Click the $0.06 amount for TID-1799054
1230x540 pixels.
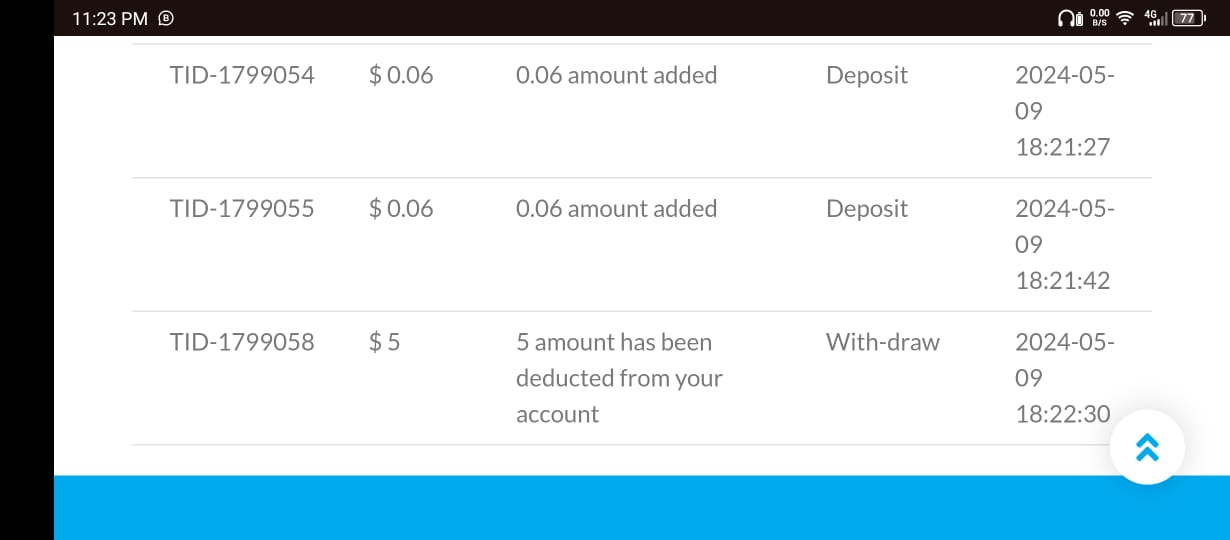(401, 75)
